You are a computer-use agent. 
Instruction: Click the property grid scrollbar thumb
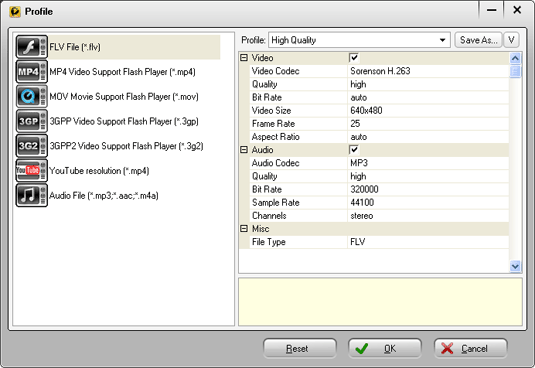[515, 71]
